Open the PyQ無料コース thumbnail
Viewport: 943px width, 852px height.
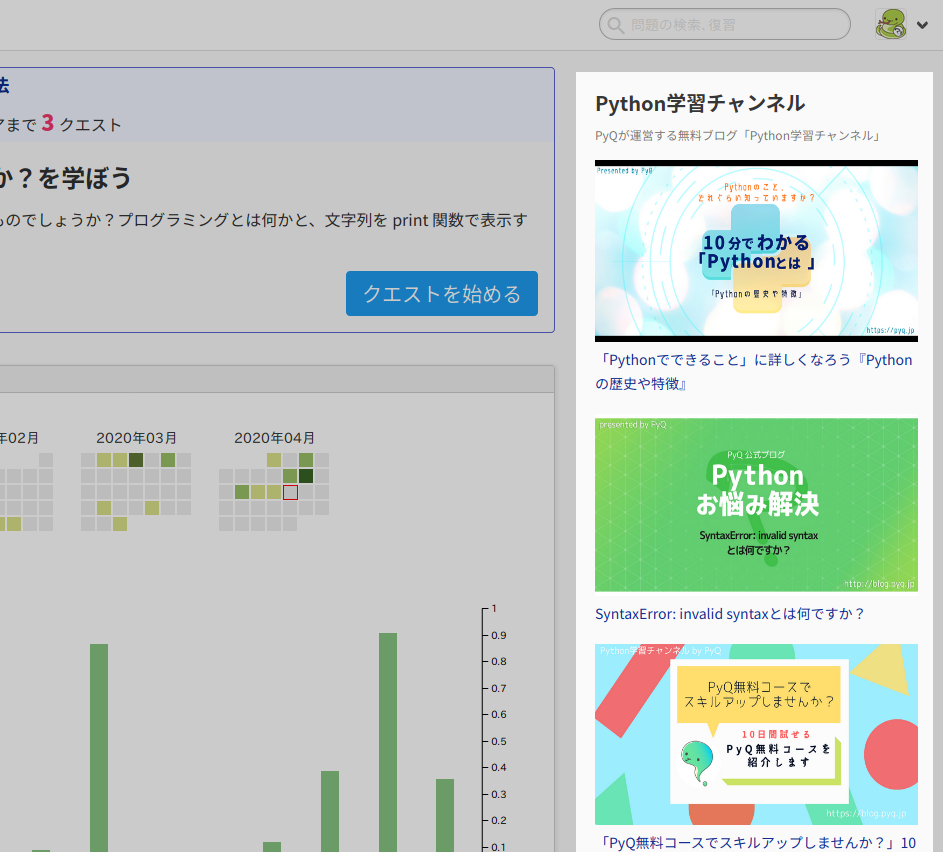pyautogui.click(x=756, y=734)
